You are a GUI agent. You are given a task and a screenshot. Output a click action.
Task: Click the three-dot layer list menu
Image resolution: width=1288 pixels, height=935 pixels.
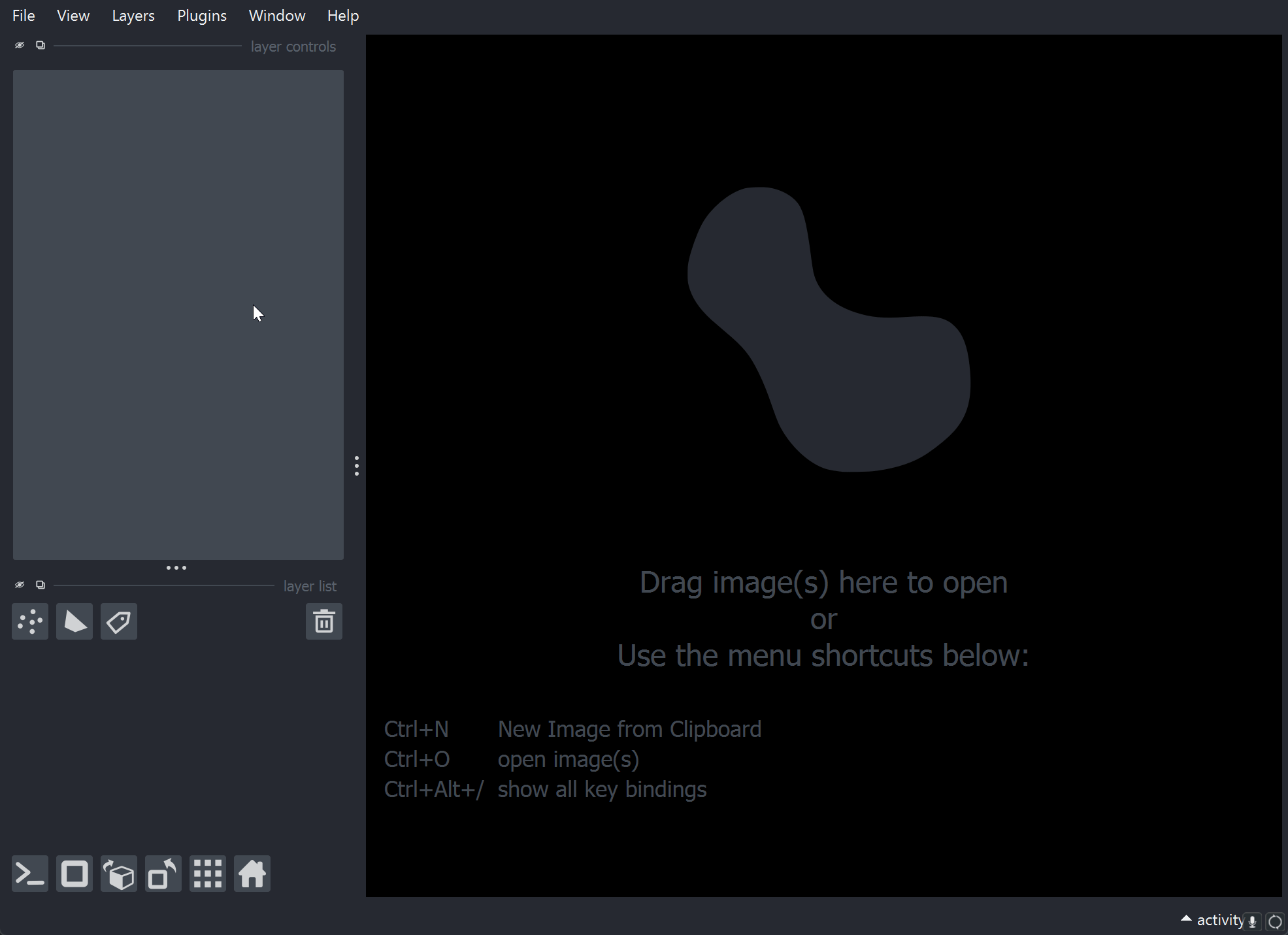176,568
